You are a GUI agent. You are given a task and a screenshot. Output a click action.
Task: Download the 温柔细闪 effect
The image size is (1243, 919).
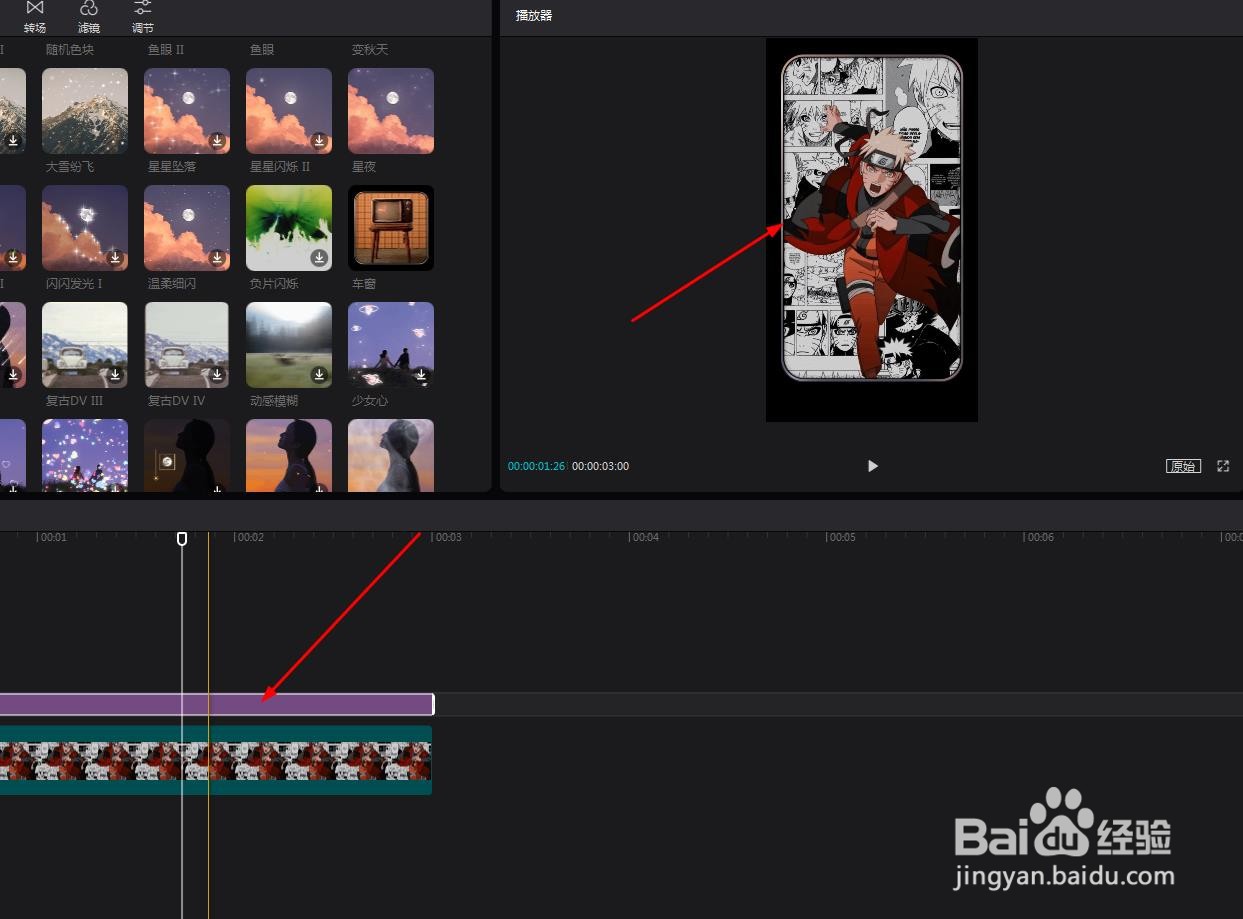click(217, 258)
